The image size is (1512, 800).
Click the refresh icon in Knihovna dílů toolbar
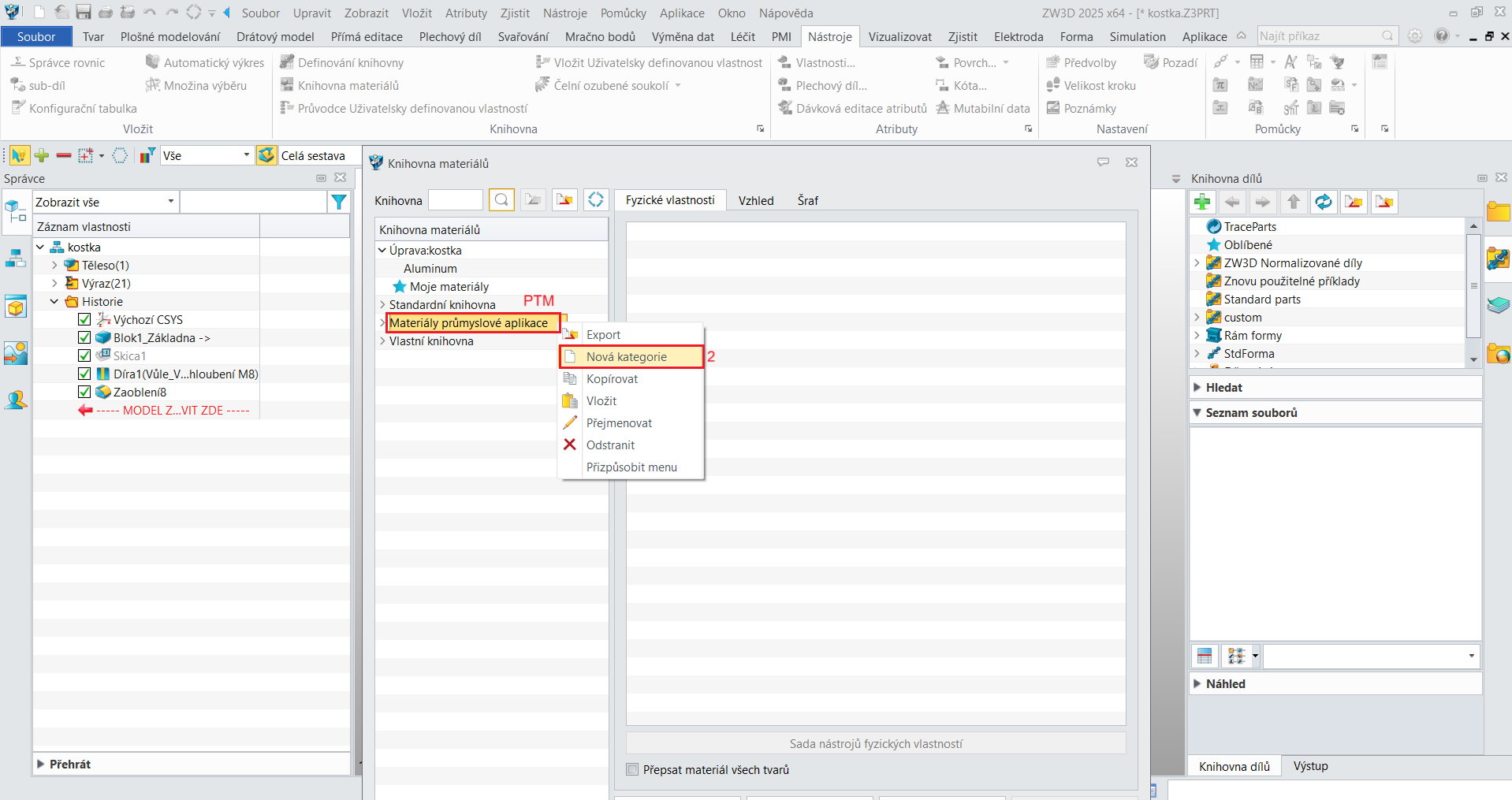[1323, 203]
